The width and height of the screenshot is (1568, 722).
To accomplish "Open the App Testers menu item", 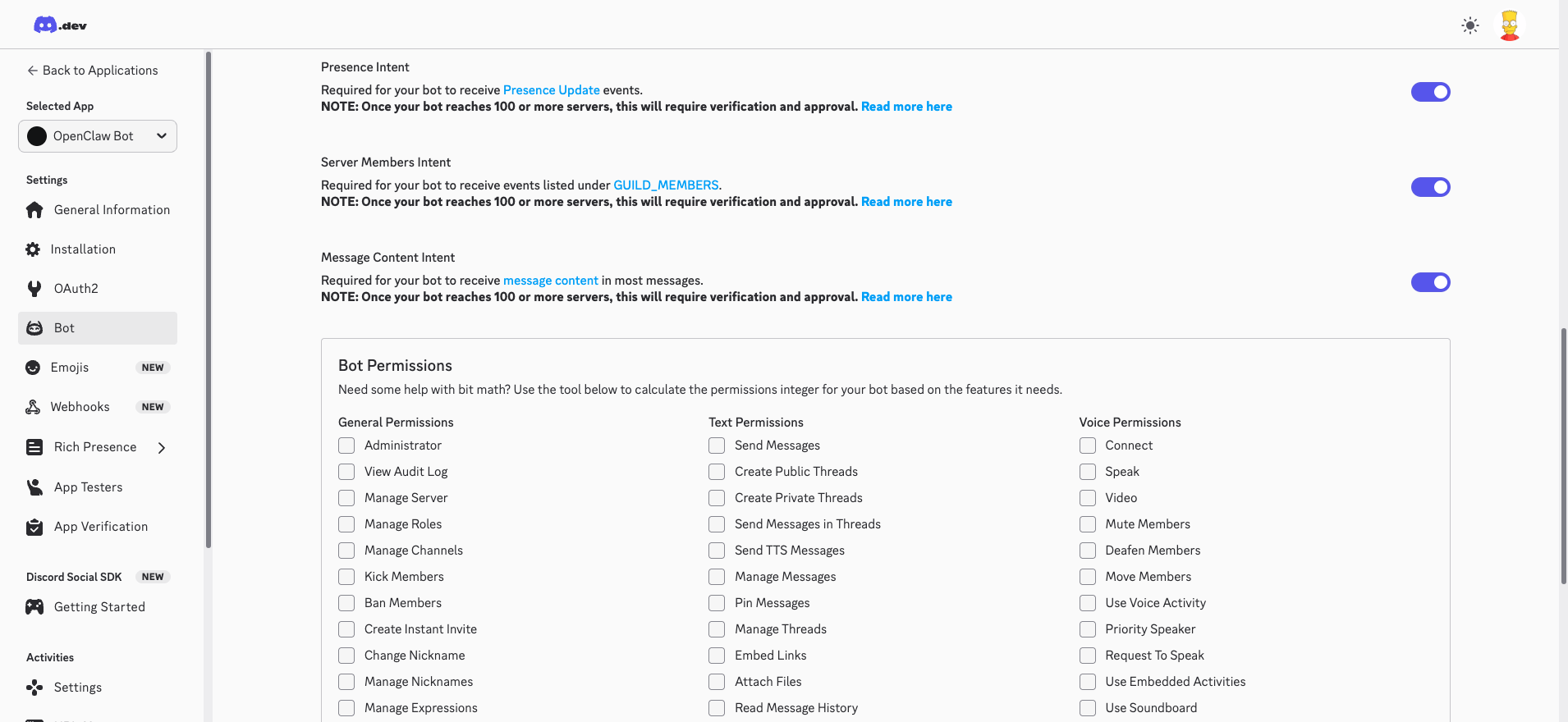I will pos(88,487).
